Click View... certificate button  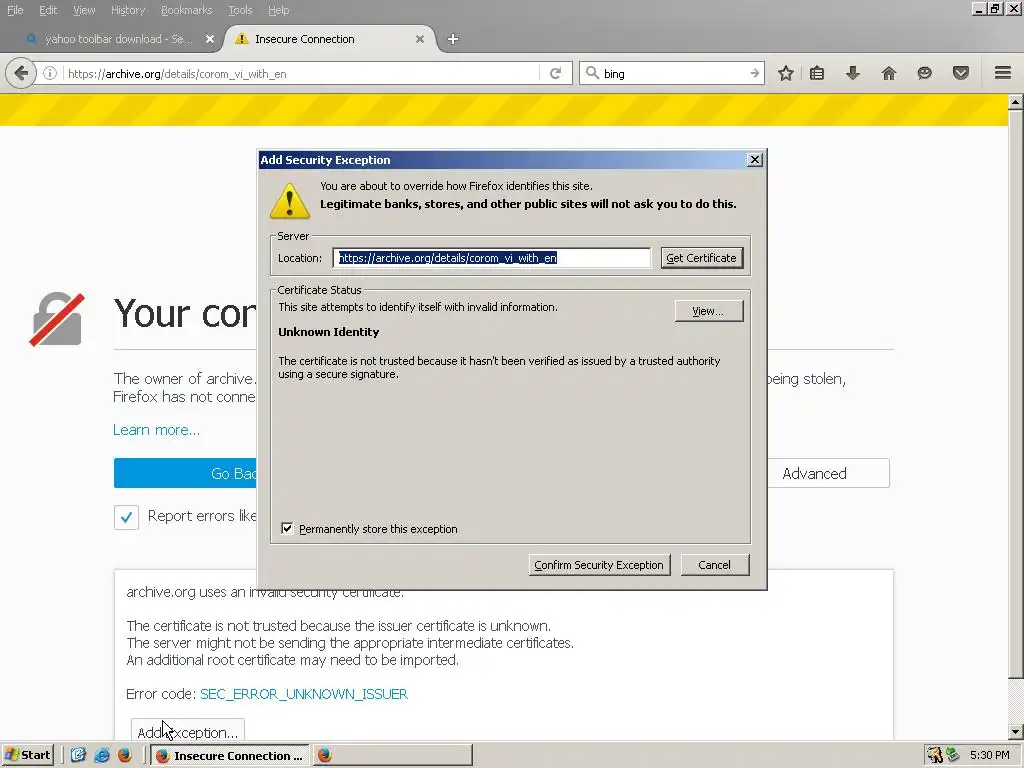pyautogui.click(x=709, y=311)
